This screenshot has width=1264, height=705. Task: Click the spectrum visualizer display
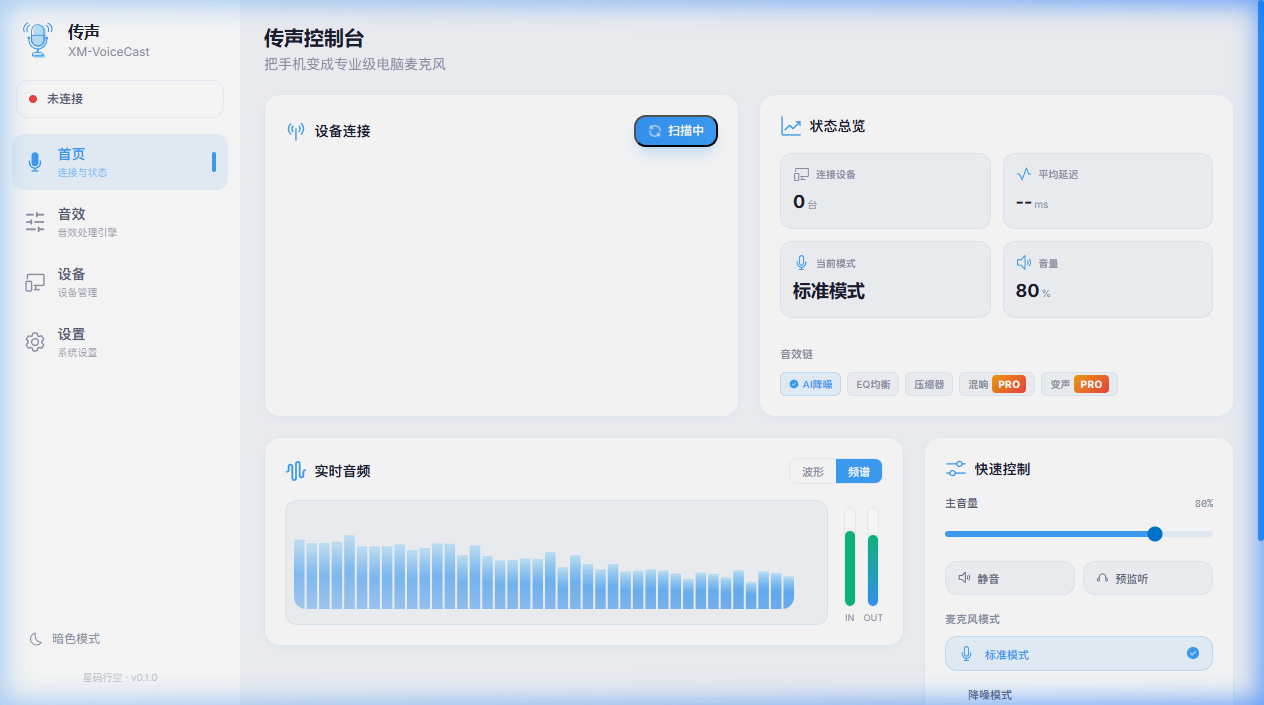pos(556,562)
